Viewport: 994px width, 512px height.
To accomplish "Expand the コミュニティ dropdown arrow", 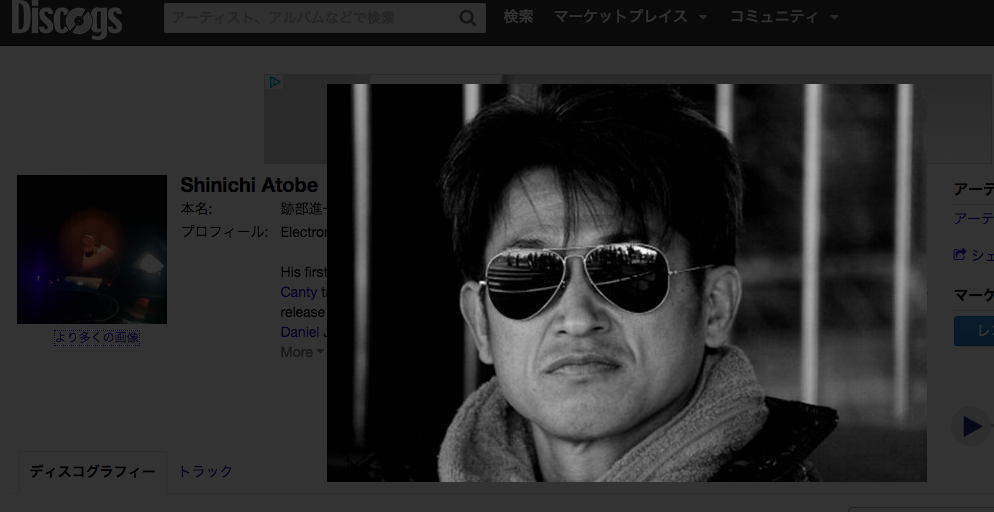I will coord(834,18).
